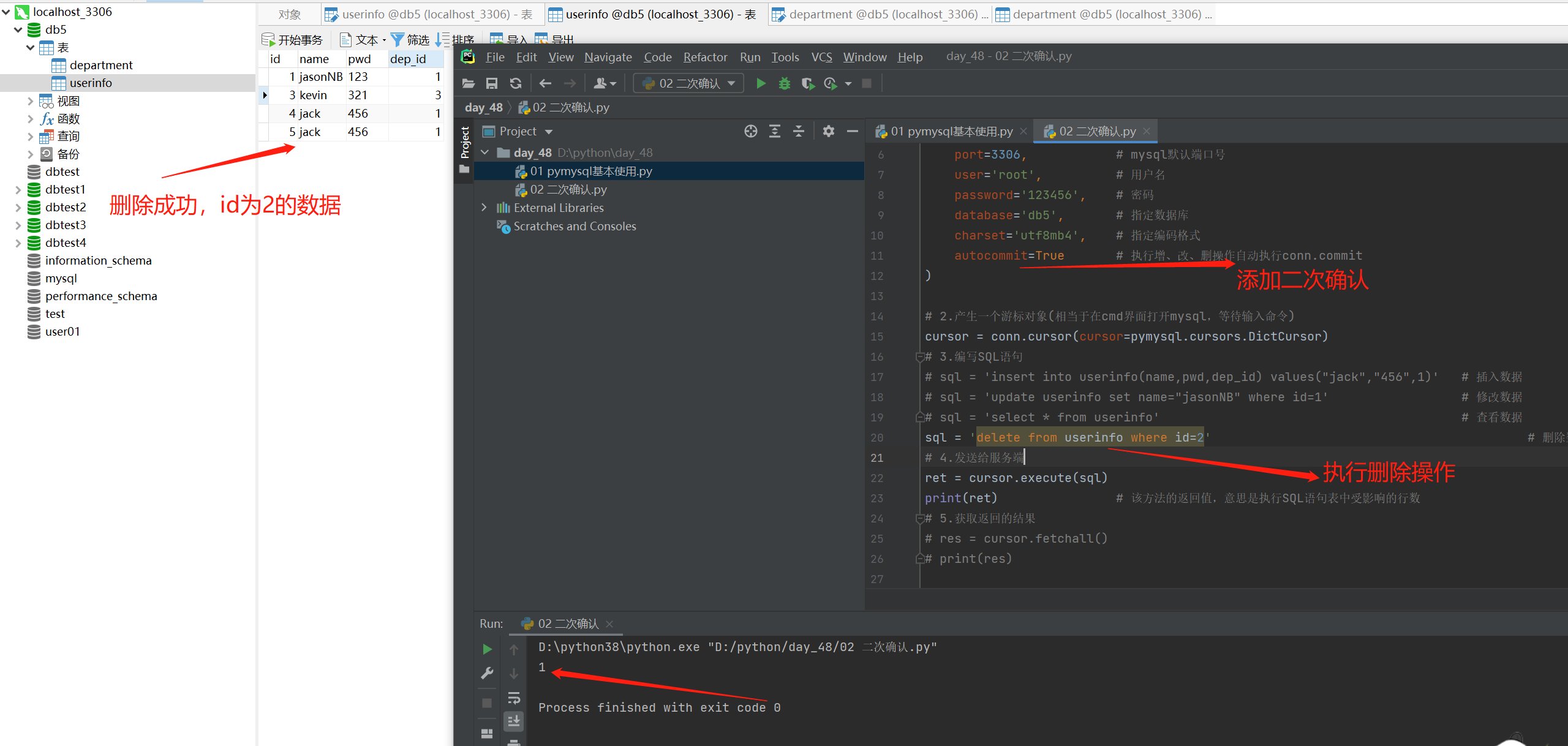The image size is (1568, 746).
Task: Open Project panel settings with the gear icon
Action: click(829, 131)
